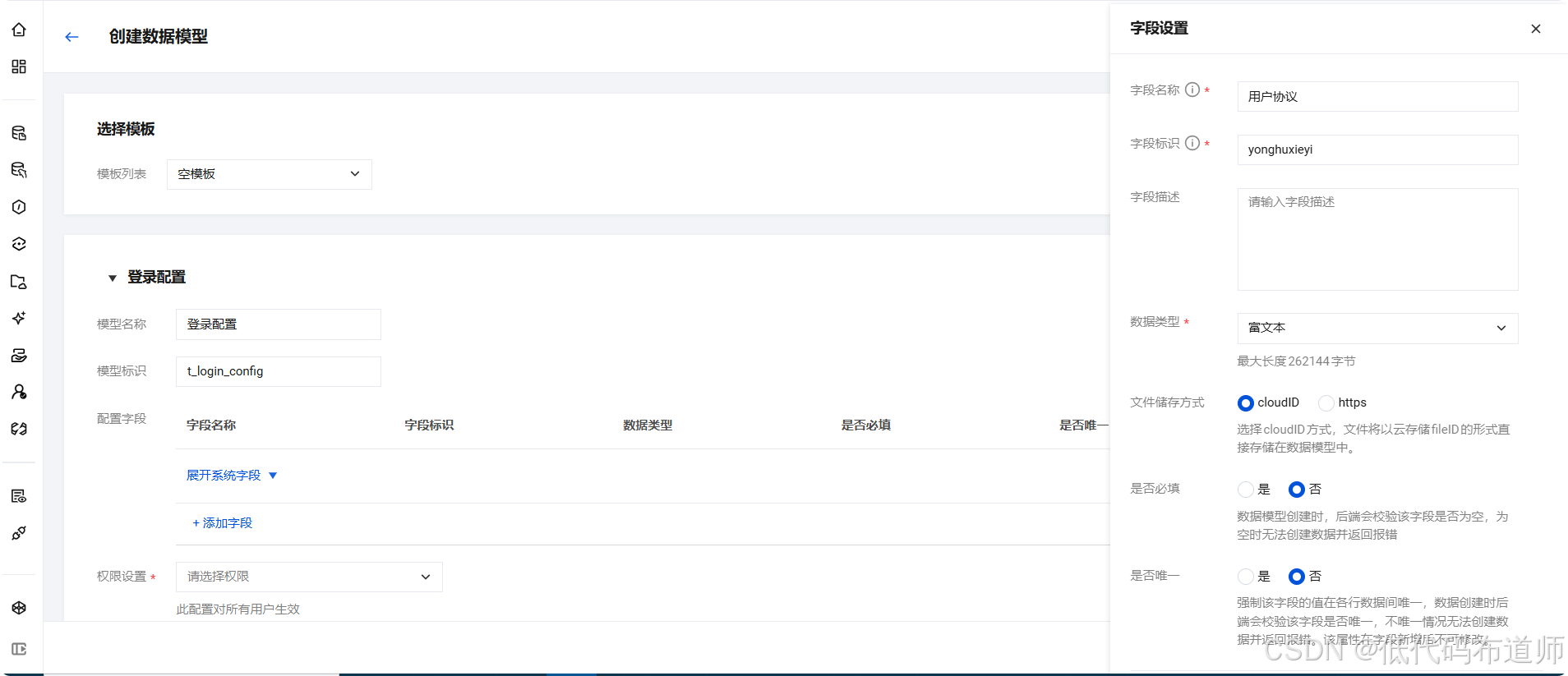Click the collapse-sidebar icon at the bottom
The height and width of the screenshot is (676, 1568).
click(19, 649)
